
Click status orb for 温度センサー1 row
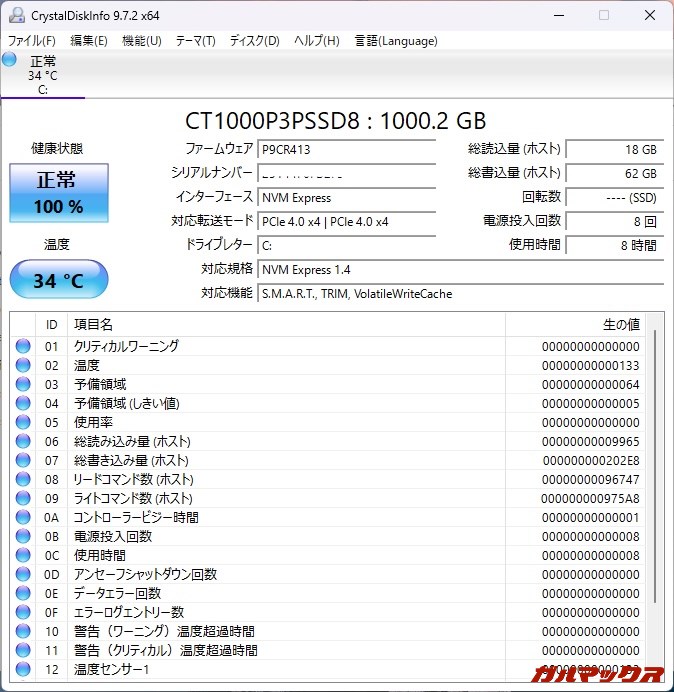tap(23, 669)
